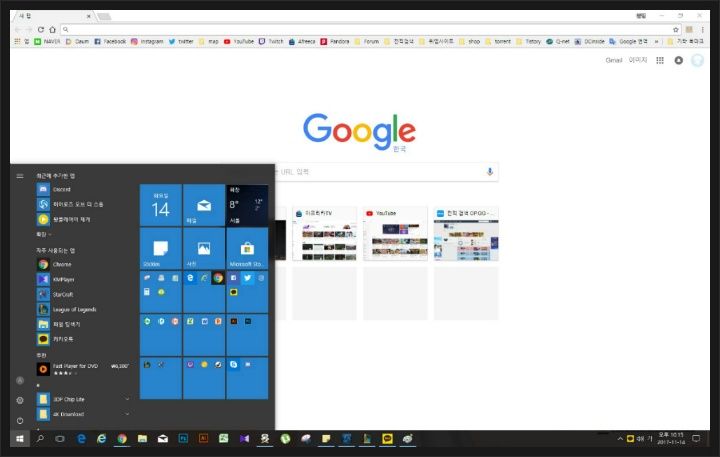Viewport: 720px width, 457px height.
Task: Bookmark this page with the star icon
Action: (675, 29)
